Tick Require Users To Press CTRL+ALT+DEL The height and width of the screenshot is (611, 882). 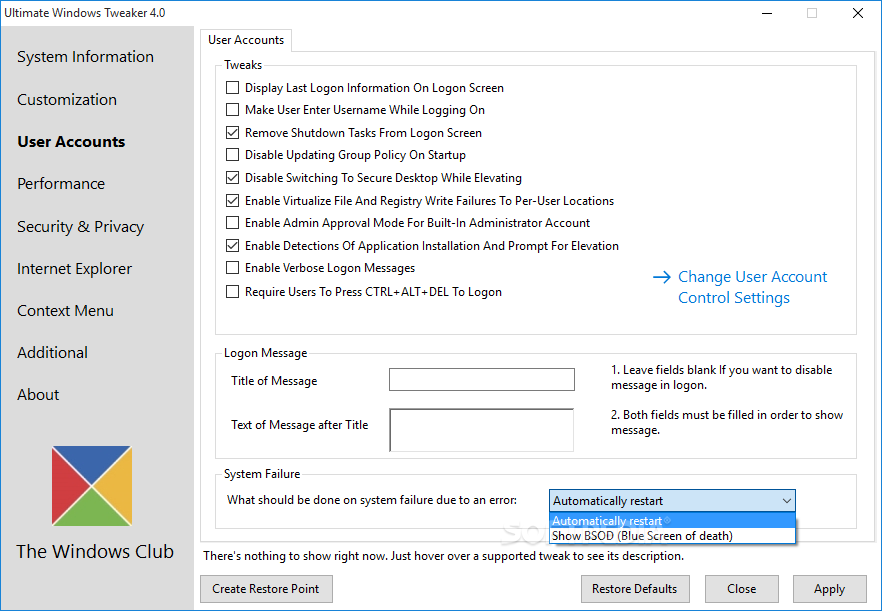click(232, 291)
